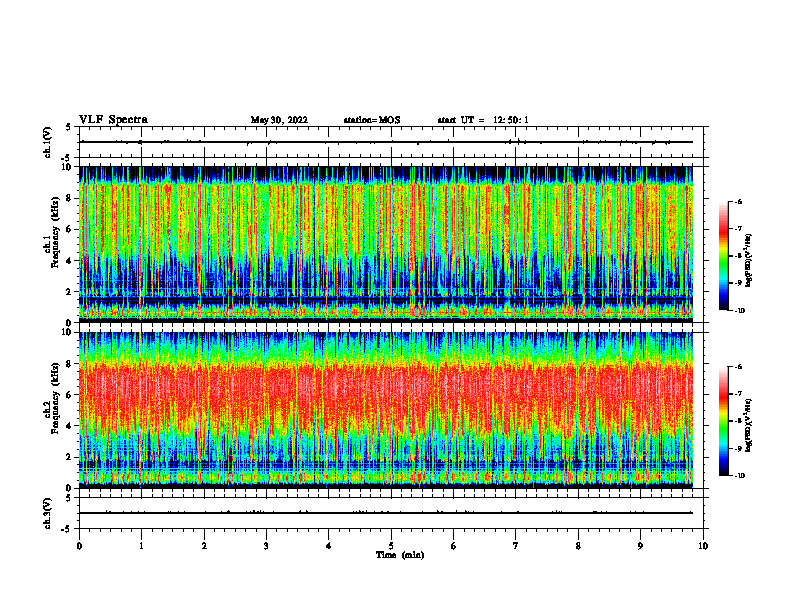Click "-10" label on ch.2 color scale
Screen dimensions: 792x612
[740, 476]
